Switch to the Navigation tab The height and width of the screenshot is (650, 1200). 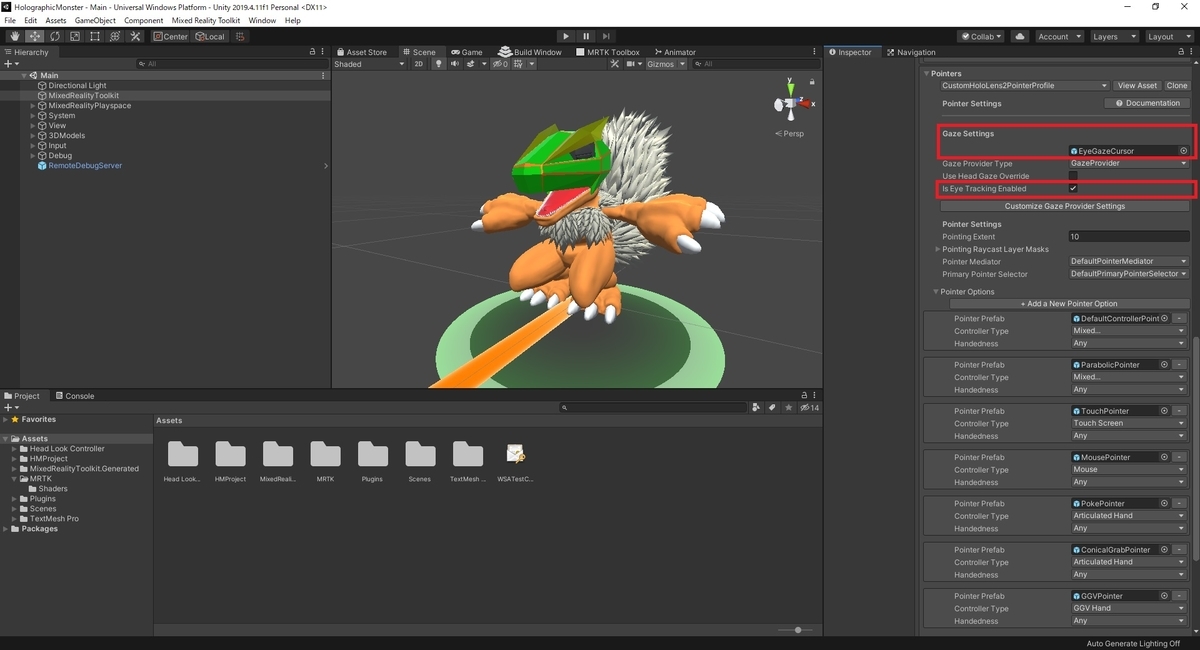click(910, 52)
